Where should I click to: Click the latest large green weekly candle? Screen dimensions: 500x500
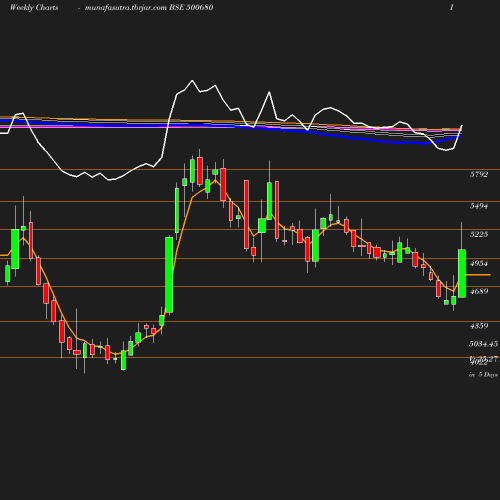pos(462,273)
